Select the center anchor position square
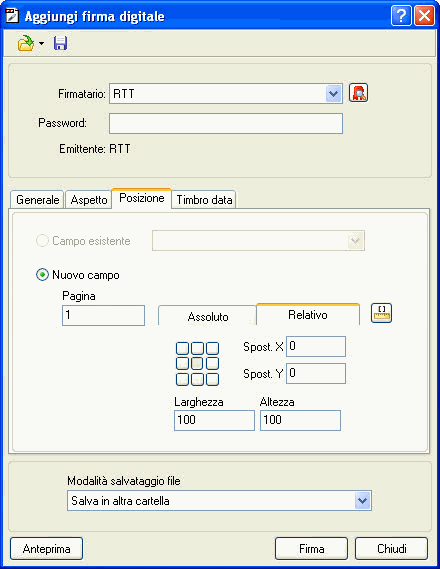440x569 pixels. (x=197, y=363)
